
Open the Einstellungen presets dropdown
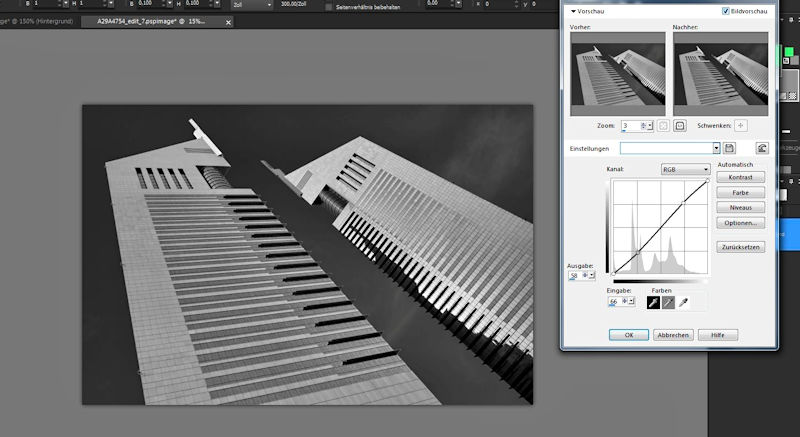716,148
